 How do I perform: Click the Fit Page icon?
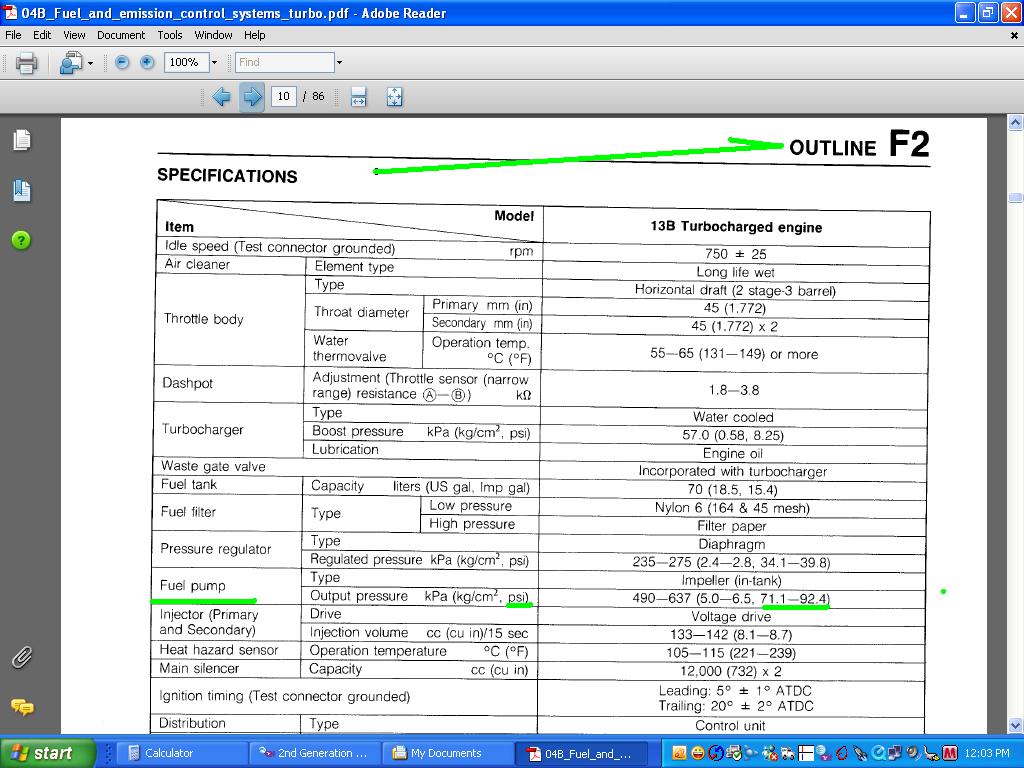tap(394, 97)
